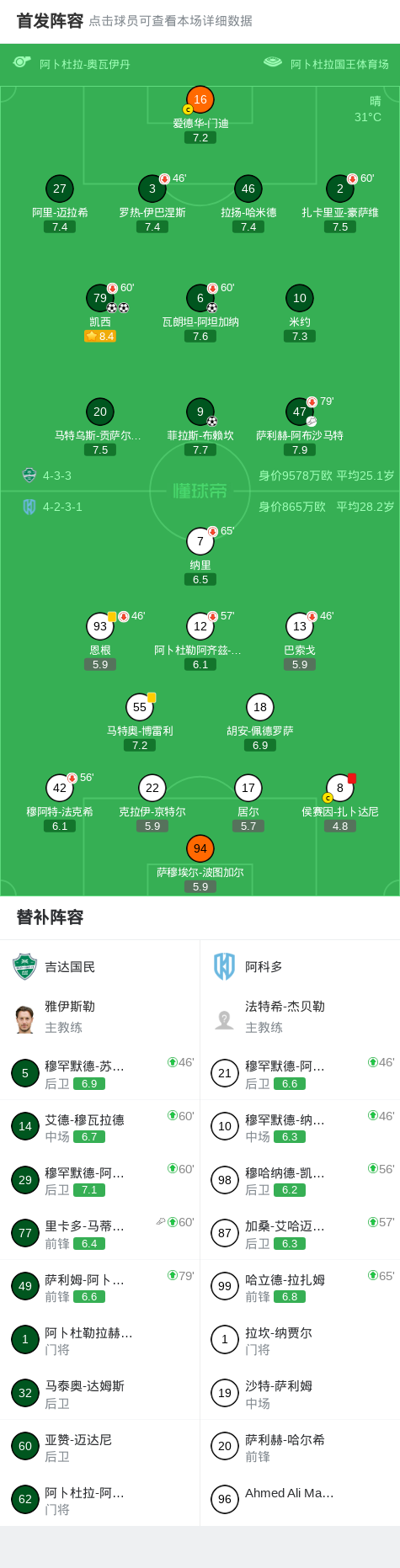Click the 吉达国民 team crest in substitutes
Image resolution: width=400 pixels, height=1568 pixels.
[25, 966]
